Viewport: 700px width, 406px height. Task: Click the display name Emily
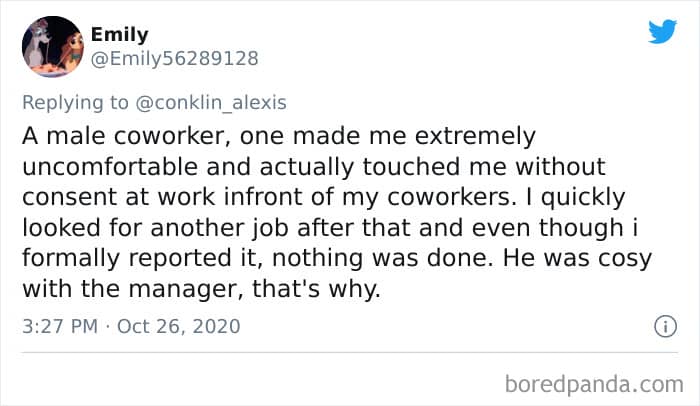119,35
